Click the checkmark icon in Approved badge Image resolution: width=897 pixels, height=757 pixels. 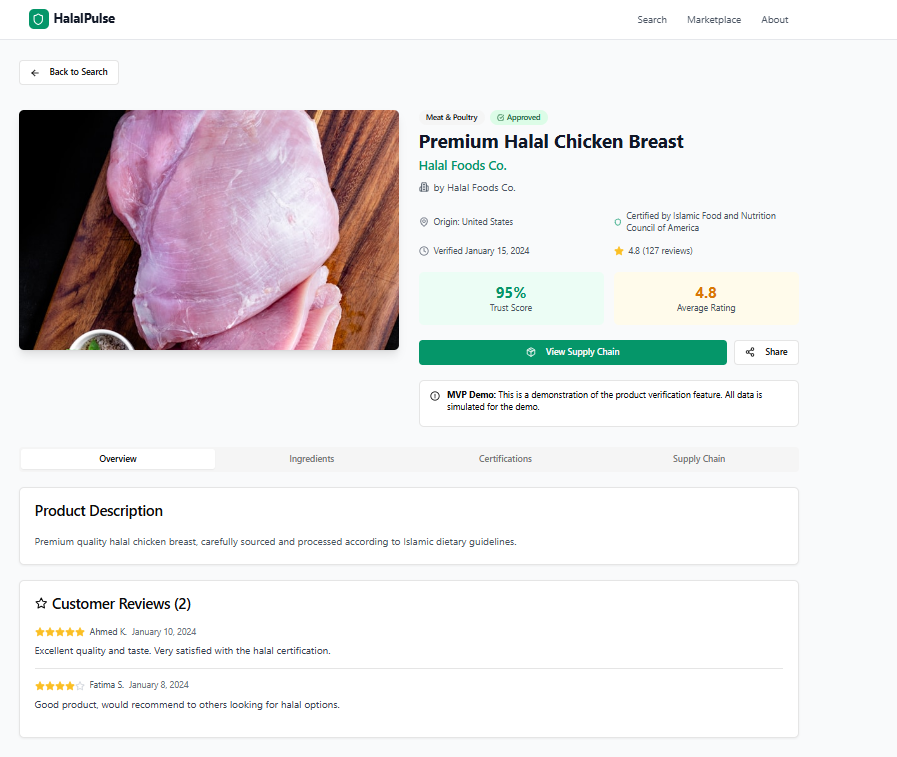point(501,117)
